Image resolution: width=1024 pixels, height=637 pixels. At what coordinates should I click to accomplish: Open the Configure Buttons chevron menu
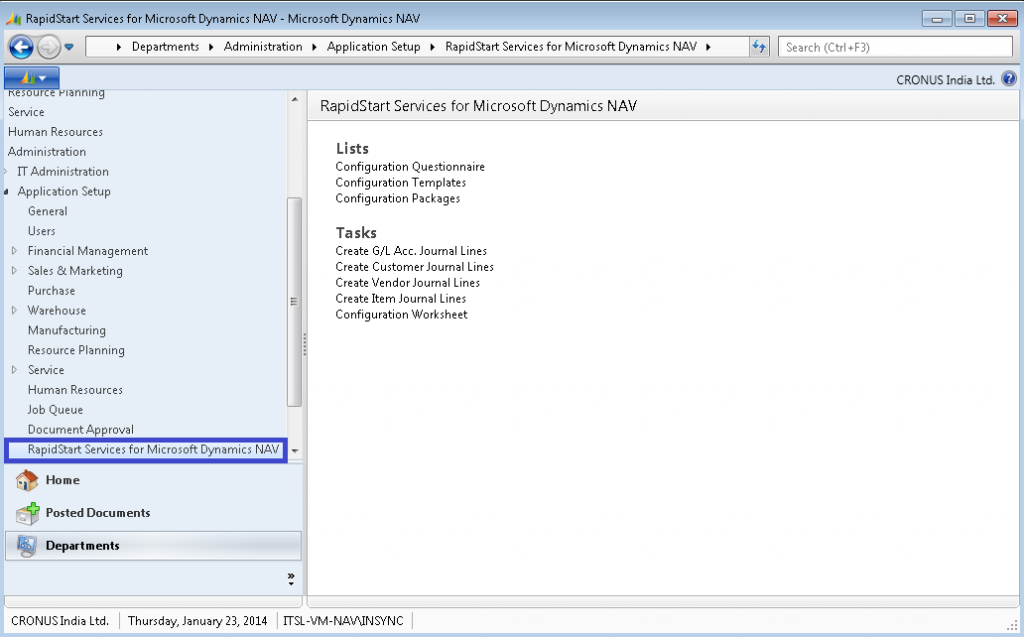pos(290,579)
